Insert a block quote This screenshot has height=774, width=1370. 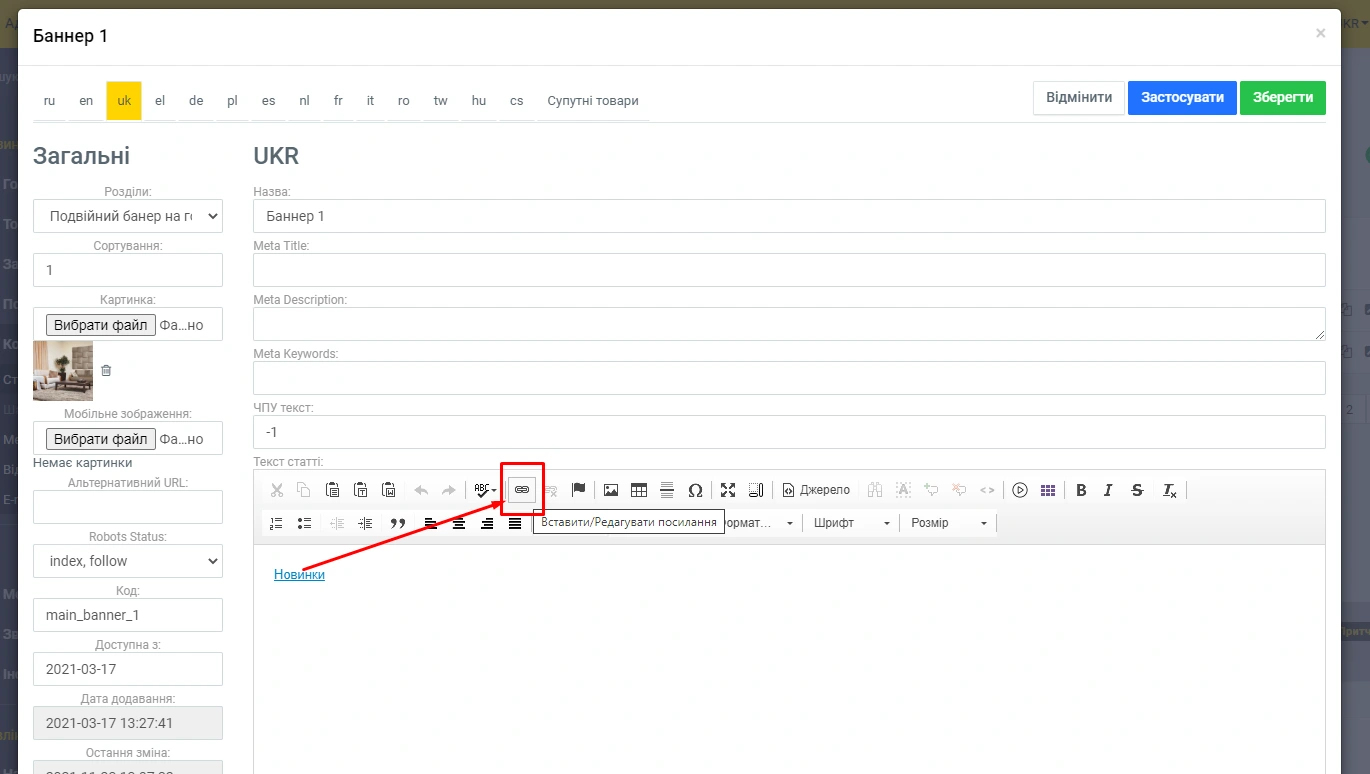point(397,523)
